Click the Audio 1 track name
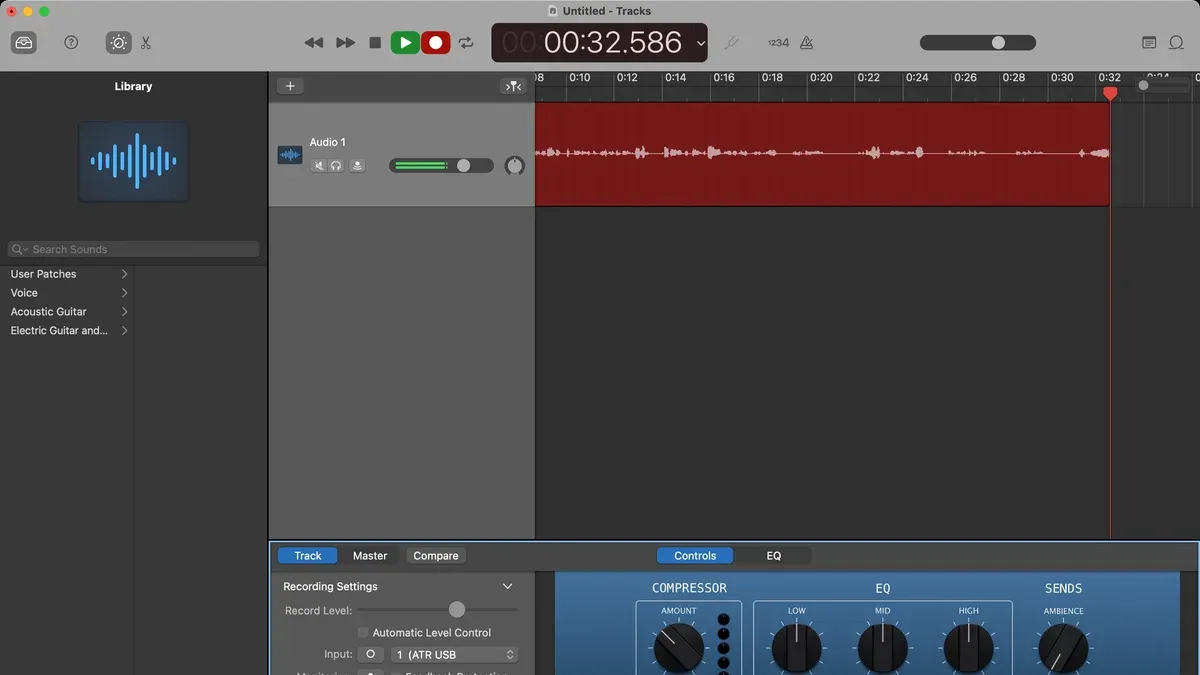The image size is (1200, 675). click(328, 142)
